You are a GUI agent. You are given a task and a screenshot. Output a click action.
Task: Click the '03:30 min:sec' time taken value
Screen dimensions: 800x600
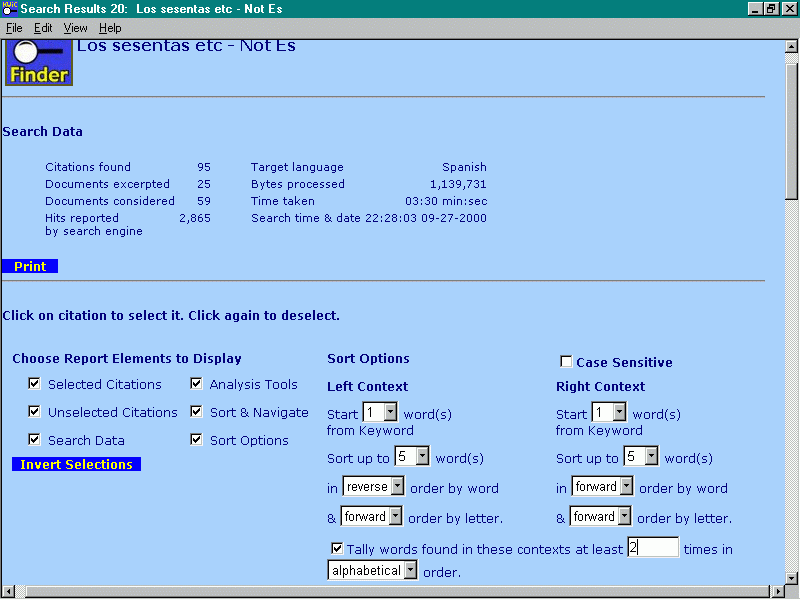446,201
